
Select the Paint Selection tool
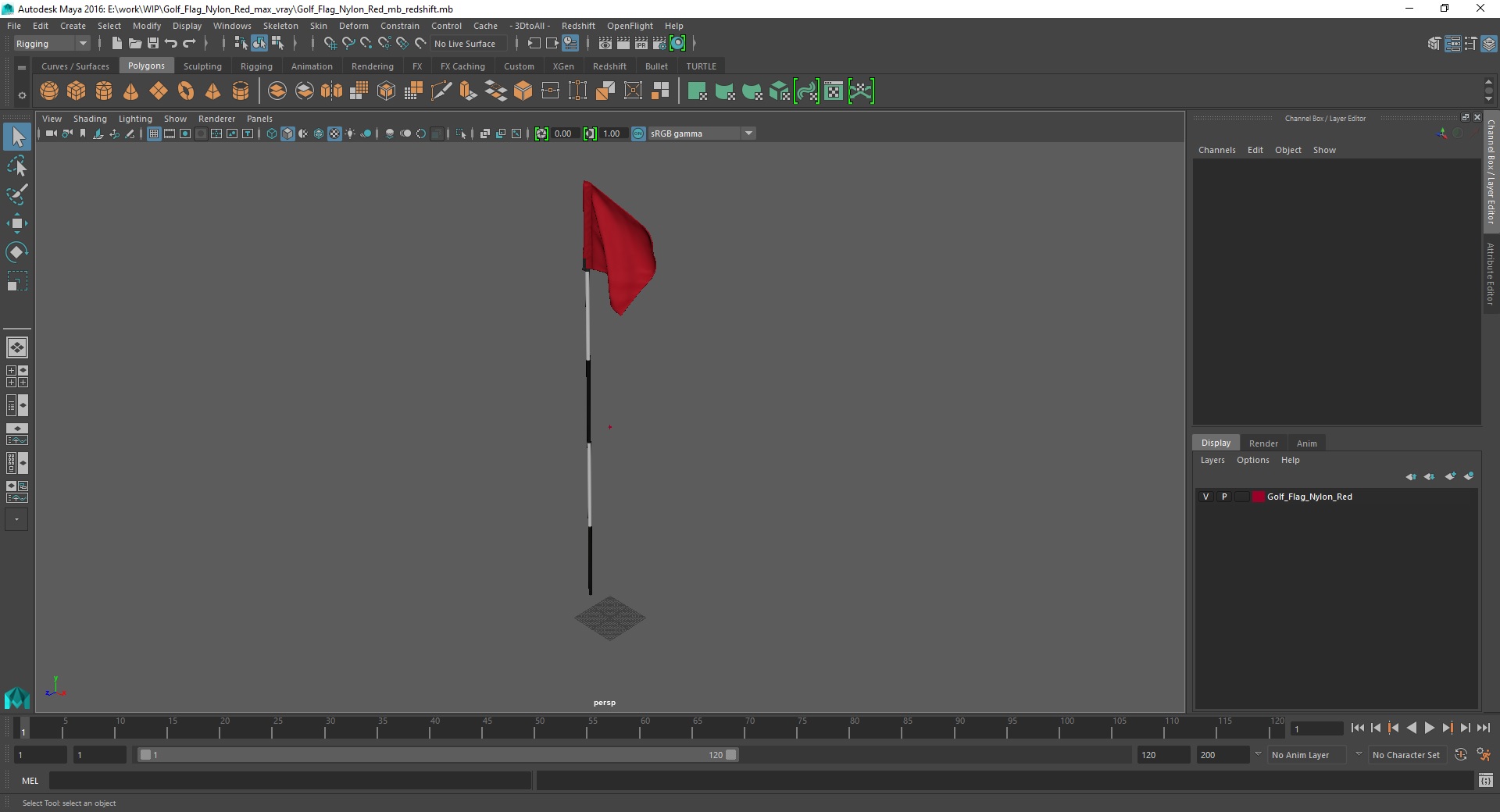[16, 194]
